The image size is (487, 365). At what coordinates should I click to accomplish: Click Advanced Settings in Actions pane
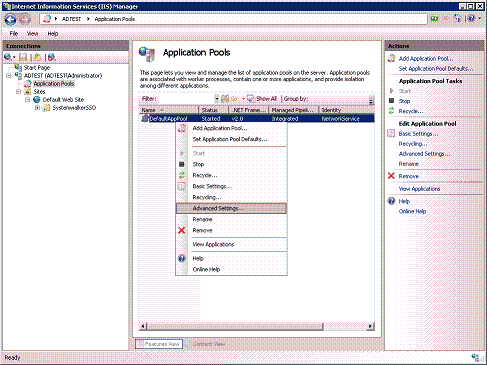tap(424, 154)
